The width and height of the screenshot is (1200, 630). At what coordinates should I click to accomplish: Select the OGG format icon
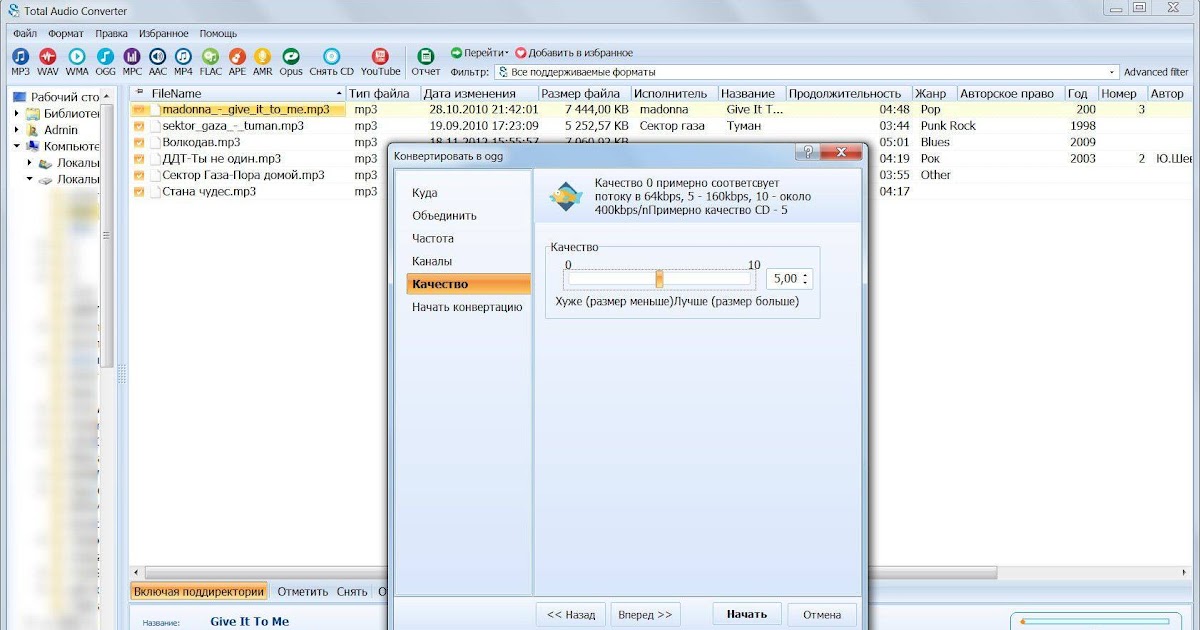click(x=105, y=57)
